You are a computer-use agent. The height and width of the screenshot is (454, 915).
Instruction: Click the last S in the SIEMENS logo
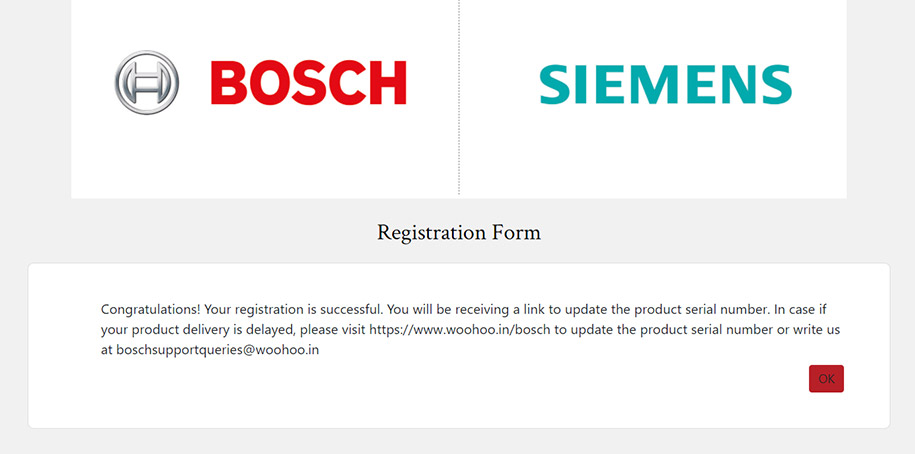coord(774,85)
